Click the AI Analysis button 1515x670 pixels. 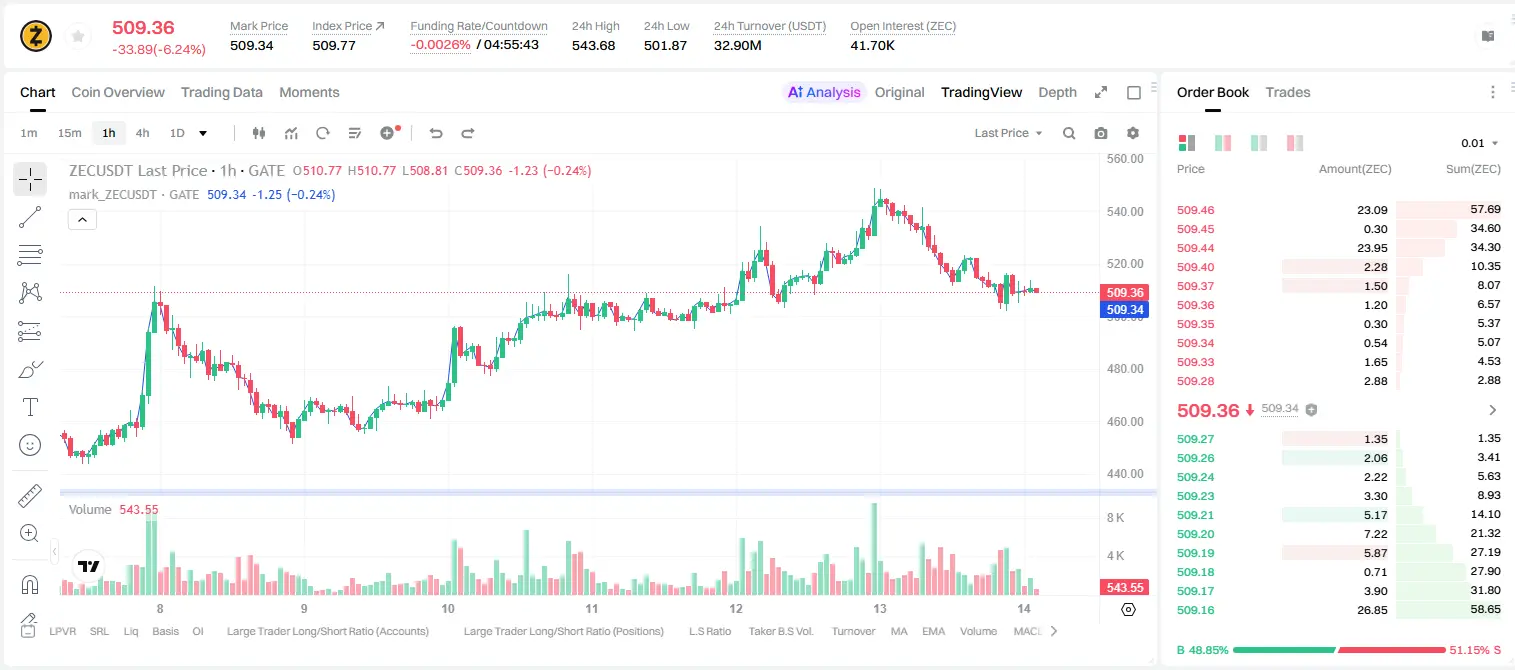[824, 92]
